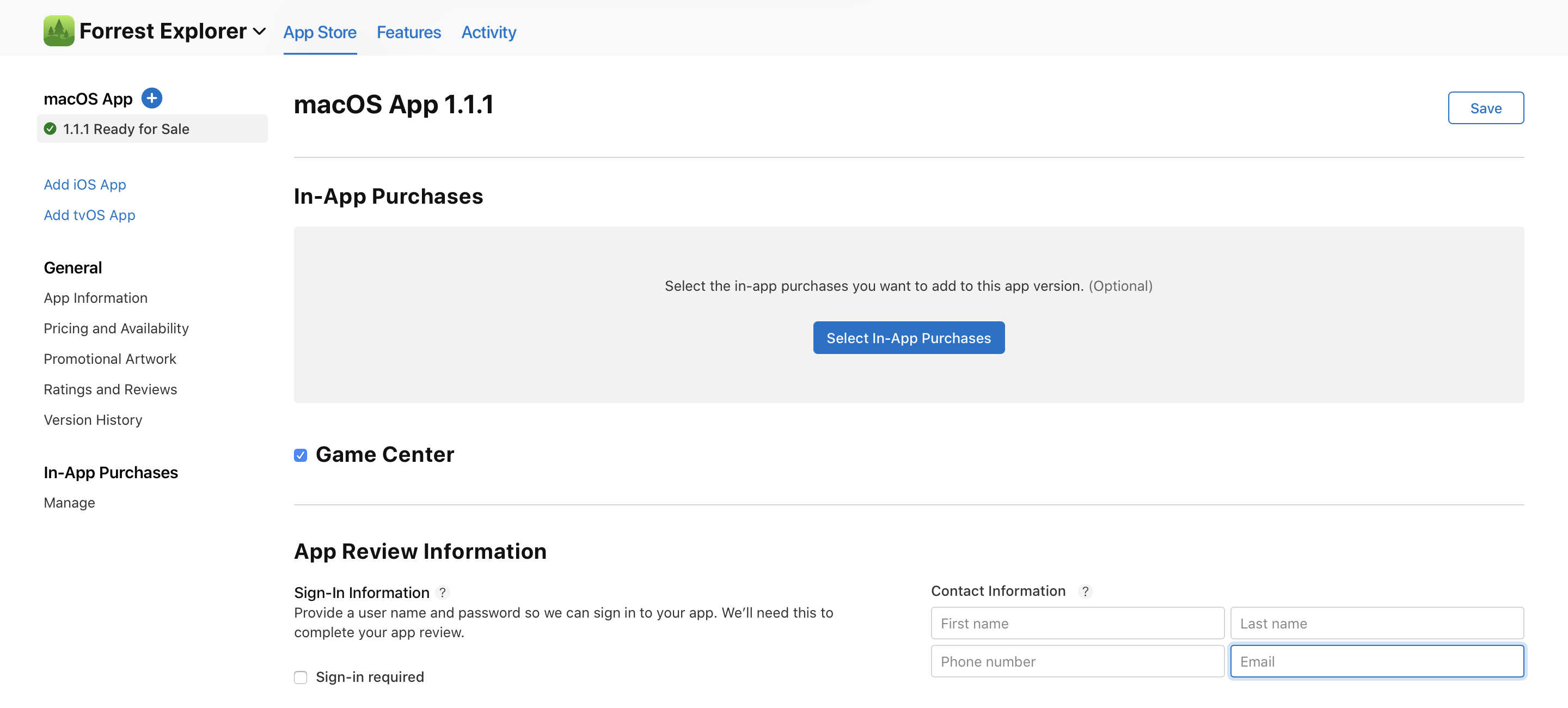Click the Add iOS App link
Screen dimensions: 1568x708
(84, 185)
